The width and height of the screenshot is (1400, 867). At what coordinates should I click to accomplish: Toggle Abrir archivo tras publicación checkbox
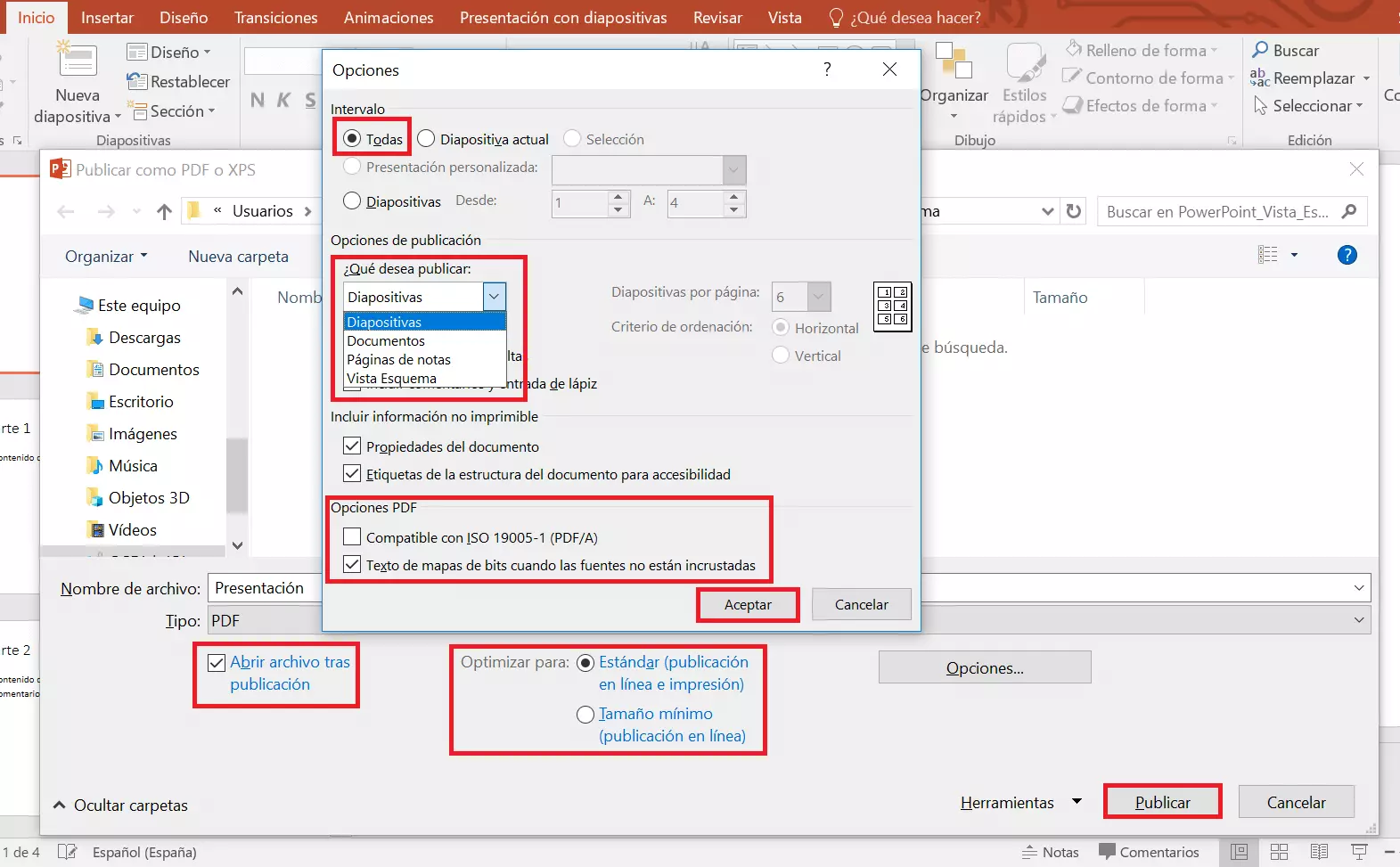(216, 662)
